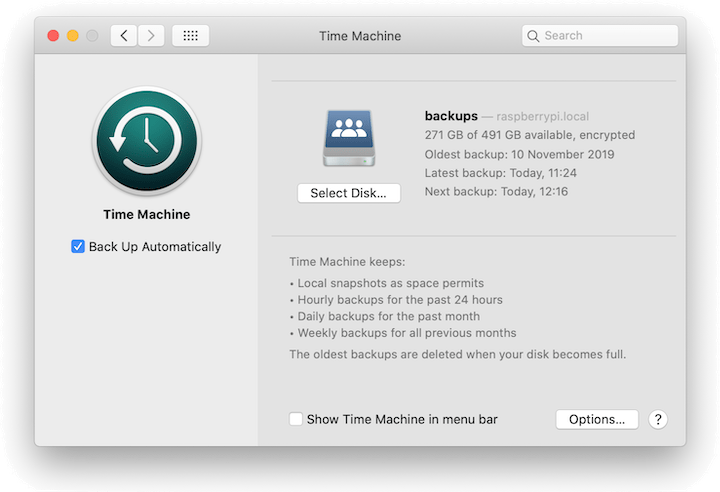Uncheck Back Up Automatically
This screenshot has width=720, height=492.
click(78, 247)
